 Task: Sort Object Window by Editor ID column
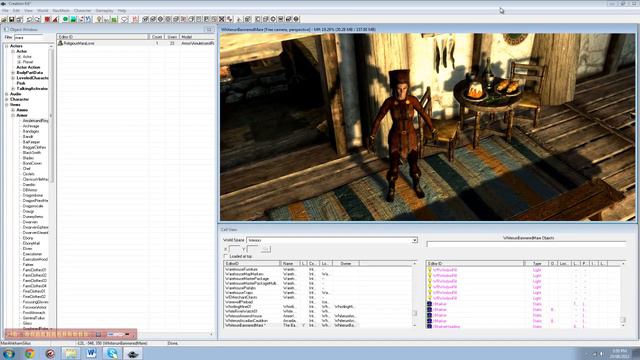click(x=103, y=37)
